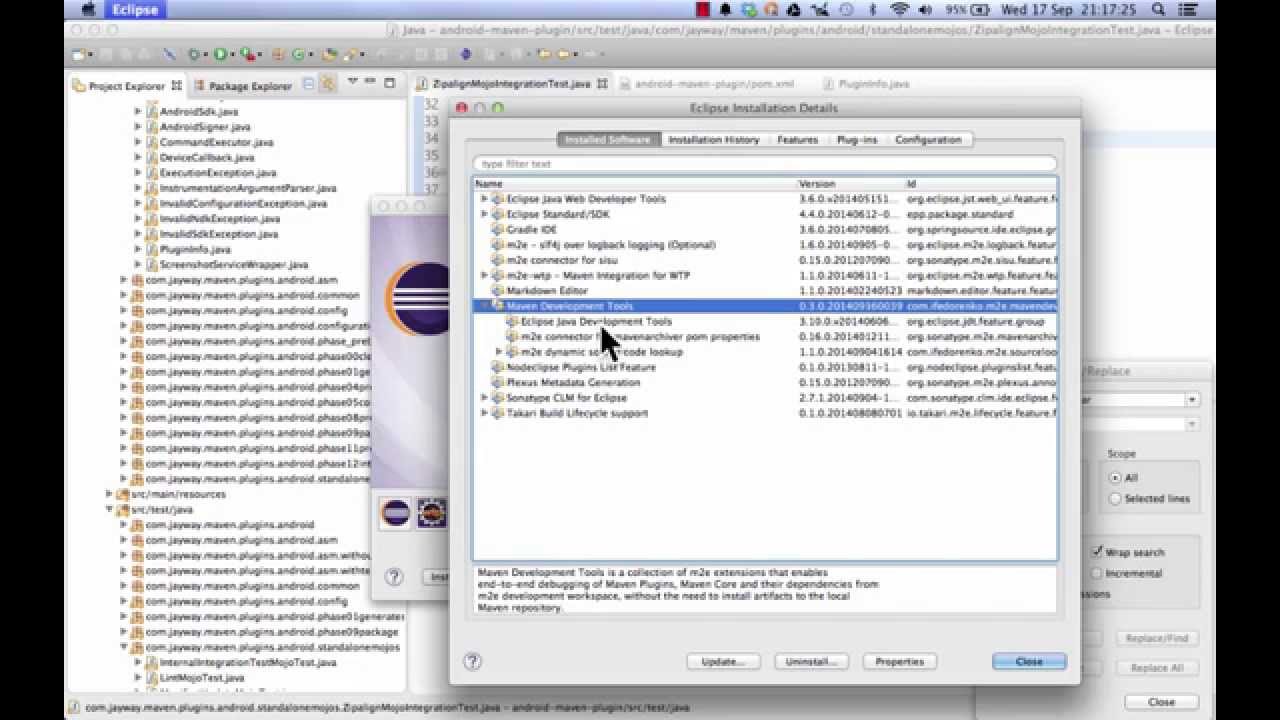Screen dimensions: 1280x720
Task: Click the Uninstall... button
Action: [x=810, y=661]
